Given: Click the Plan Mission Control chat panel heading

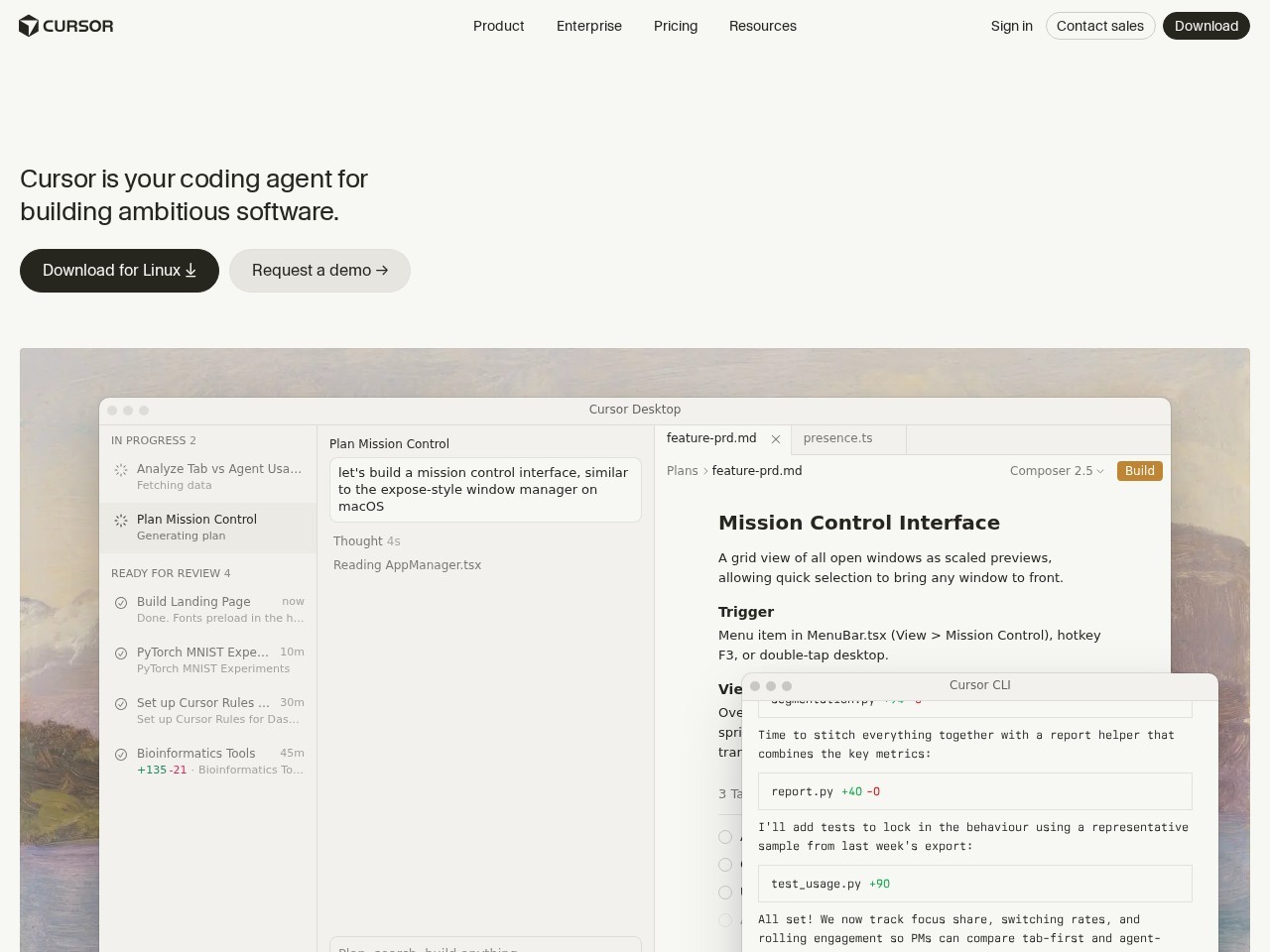Looking at the screenshot, I should 389,444.
